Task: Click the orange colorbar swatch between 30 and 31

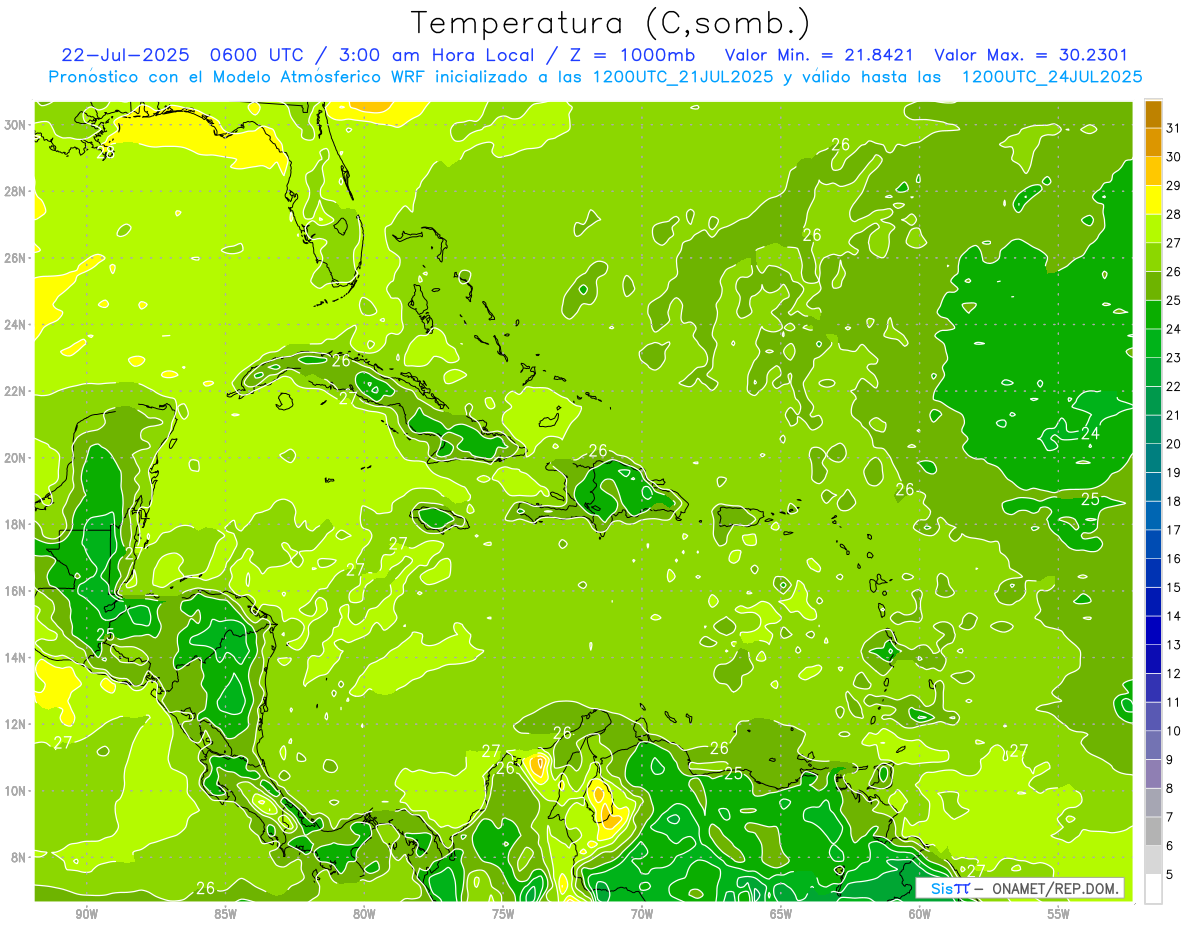Action: coord(1153,143)
